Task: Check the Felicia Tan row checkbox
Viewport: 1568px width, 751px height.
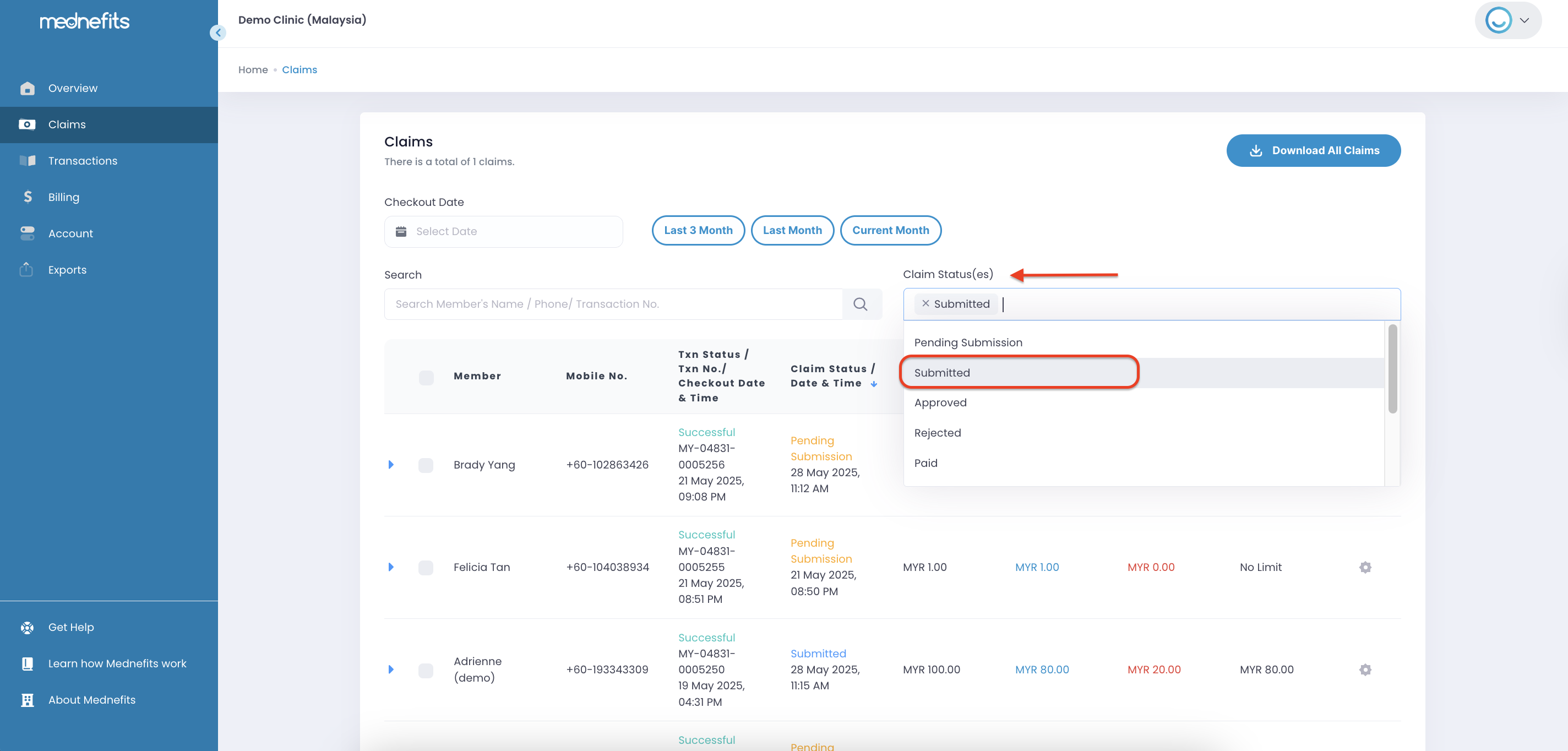Action: (426, 567)
